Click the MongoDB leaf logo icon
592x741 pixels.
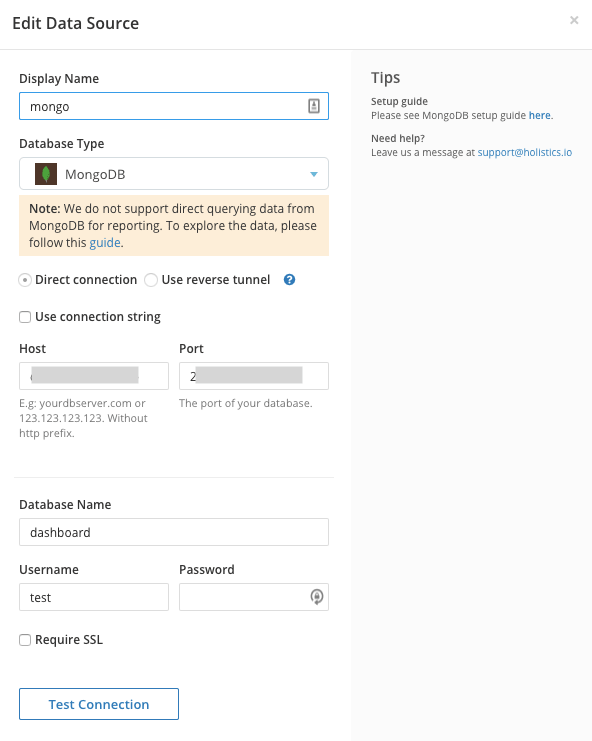coord(46,174)
